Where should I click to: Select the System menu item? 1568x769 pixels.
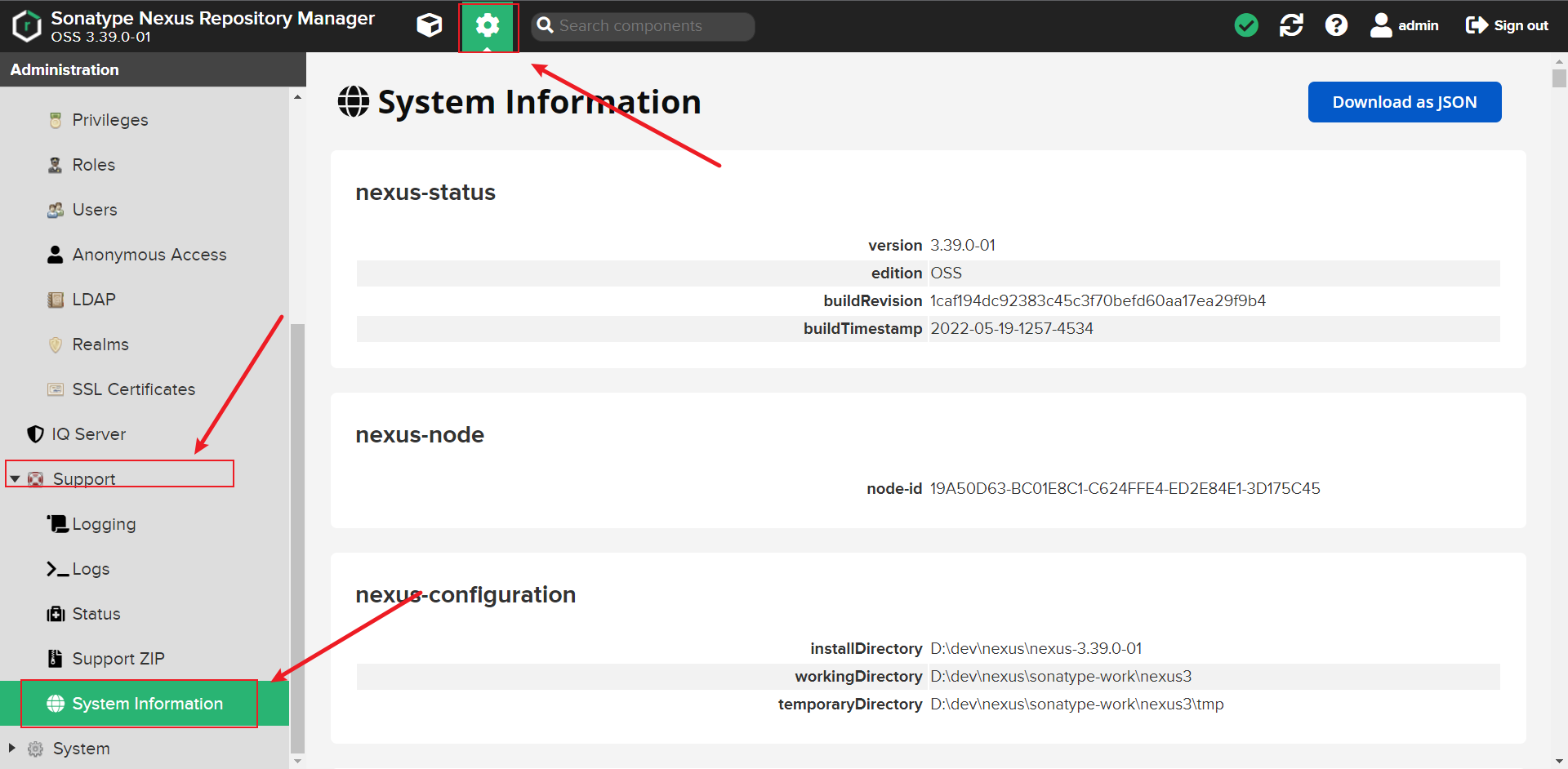tap(81, 749)
